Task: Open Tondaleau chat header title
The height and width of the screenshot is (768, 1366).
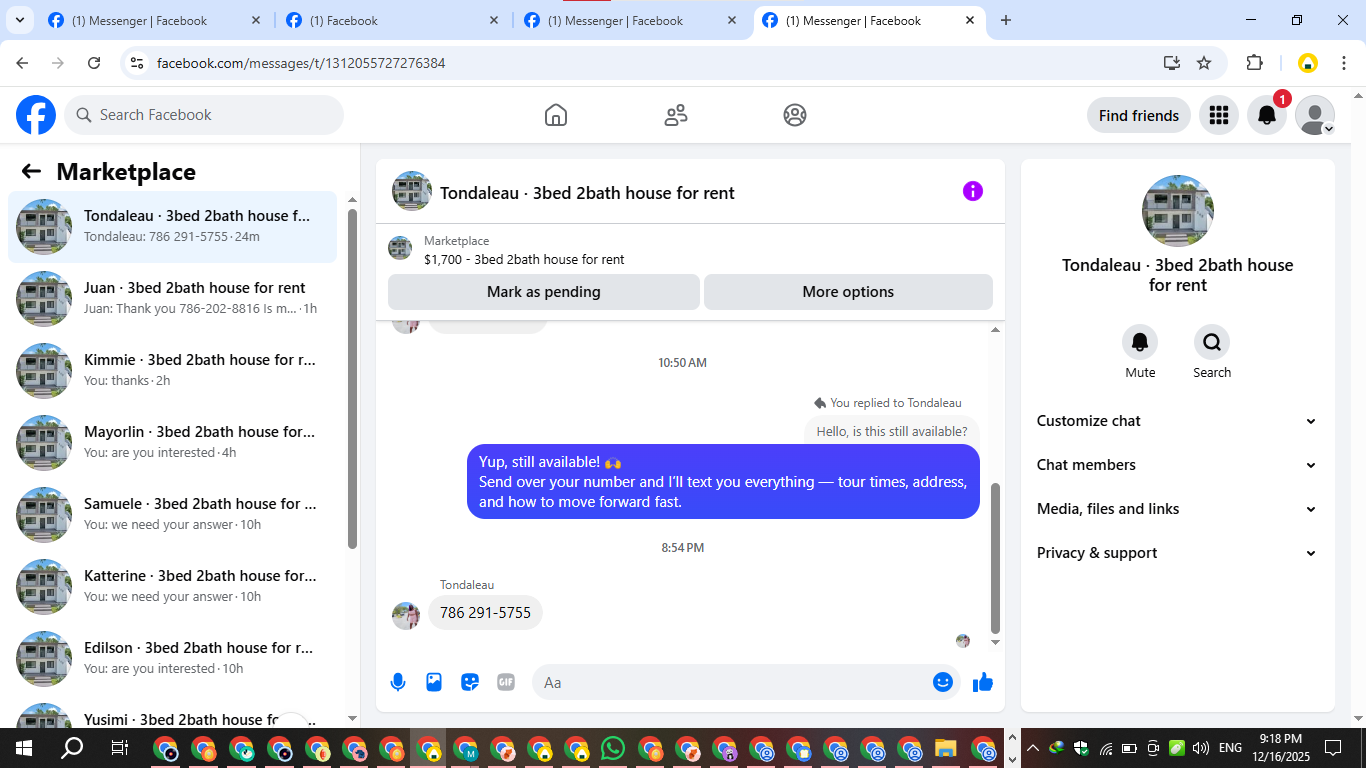Action: click(x=587, y=193)
